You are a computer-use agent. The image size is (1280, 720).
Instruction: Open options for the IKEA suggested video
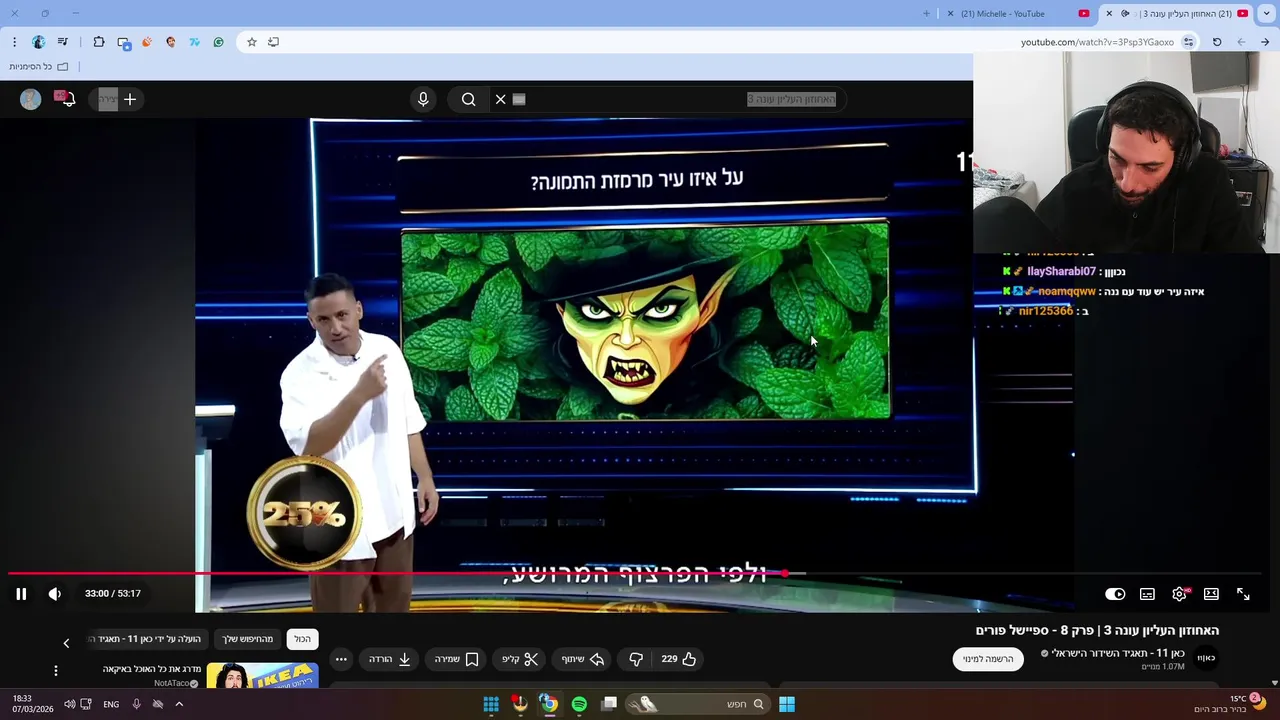click(56, 670)
